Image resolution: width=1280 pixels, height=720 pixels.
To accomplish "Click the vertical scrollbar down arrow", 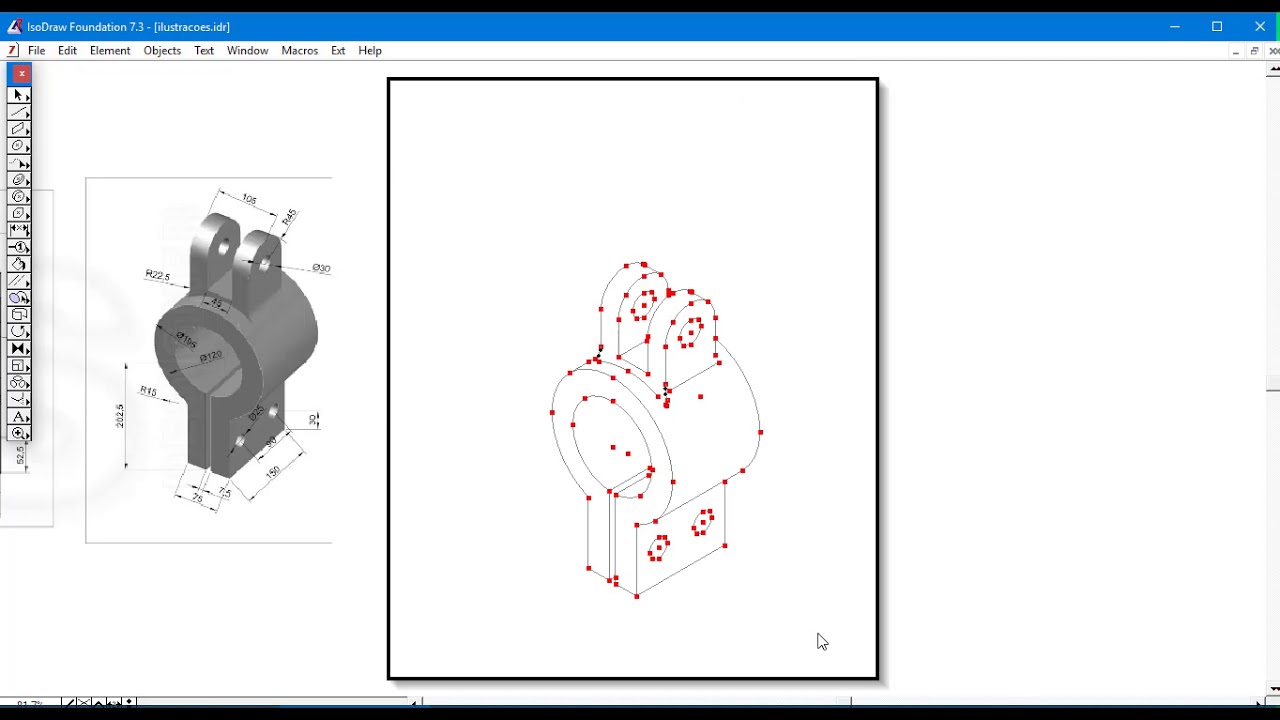I will click(x=1272, y=688).
